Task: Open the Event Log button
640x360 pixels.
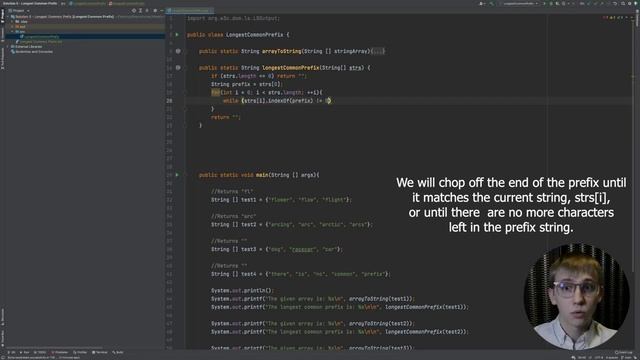Action: [623, 352]
